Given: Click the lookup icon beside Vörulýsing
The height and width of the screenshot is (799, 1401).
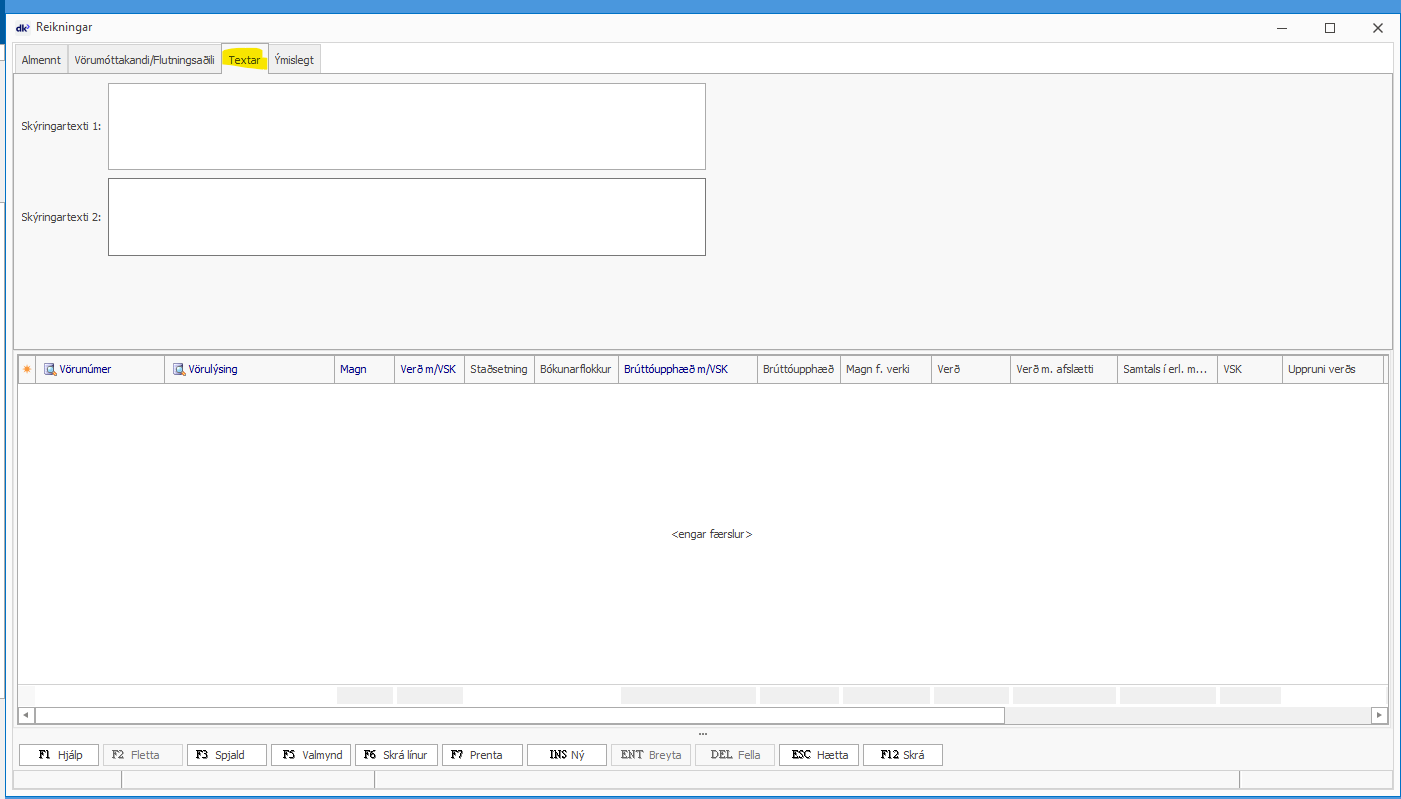Looking at the screenshot, I should [179, 369].
